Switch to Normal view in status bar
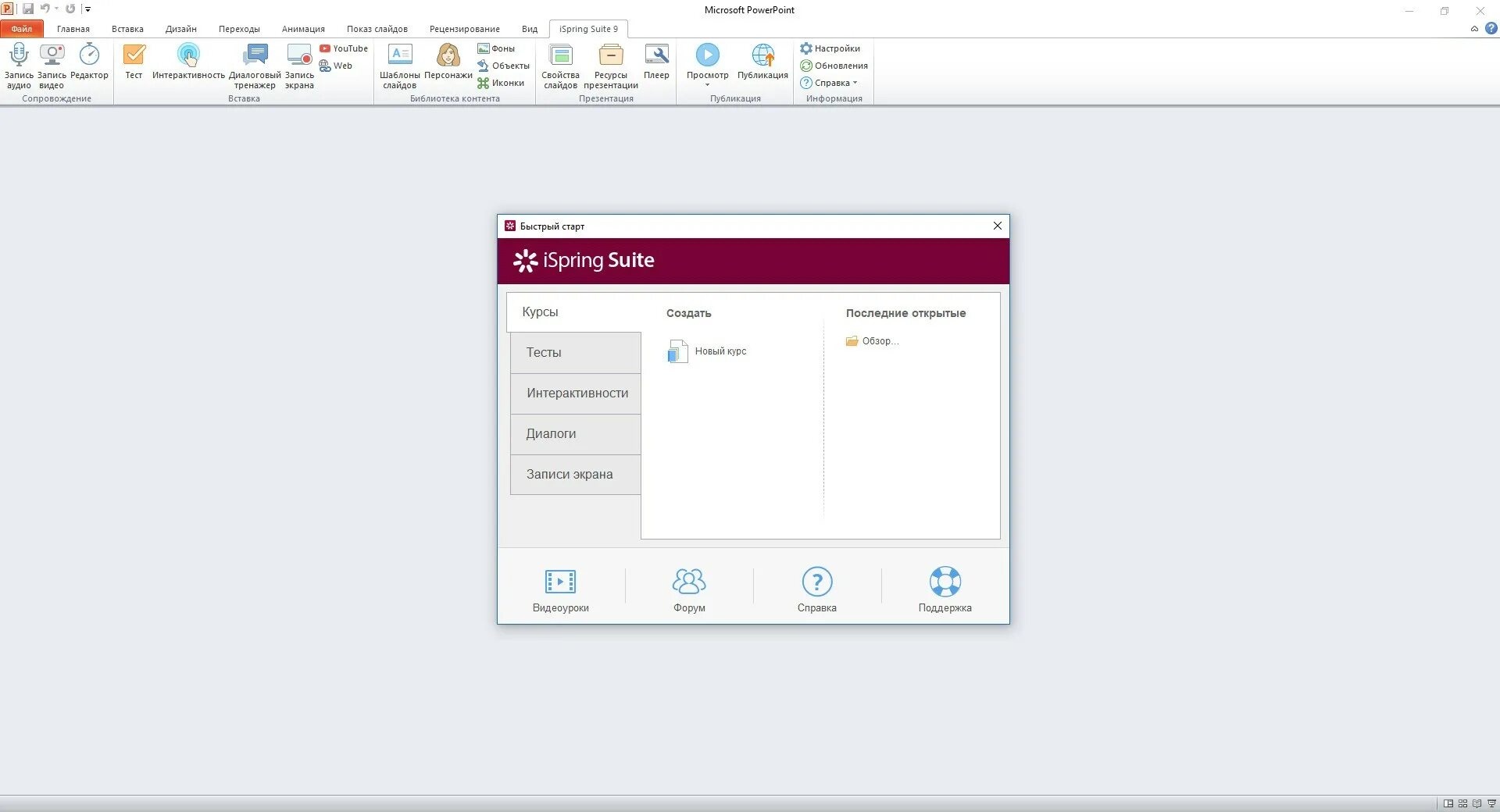Image resolution: width=1500 pixels, height=812 pixels. pos(1448,803)
